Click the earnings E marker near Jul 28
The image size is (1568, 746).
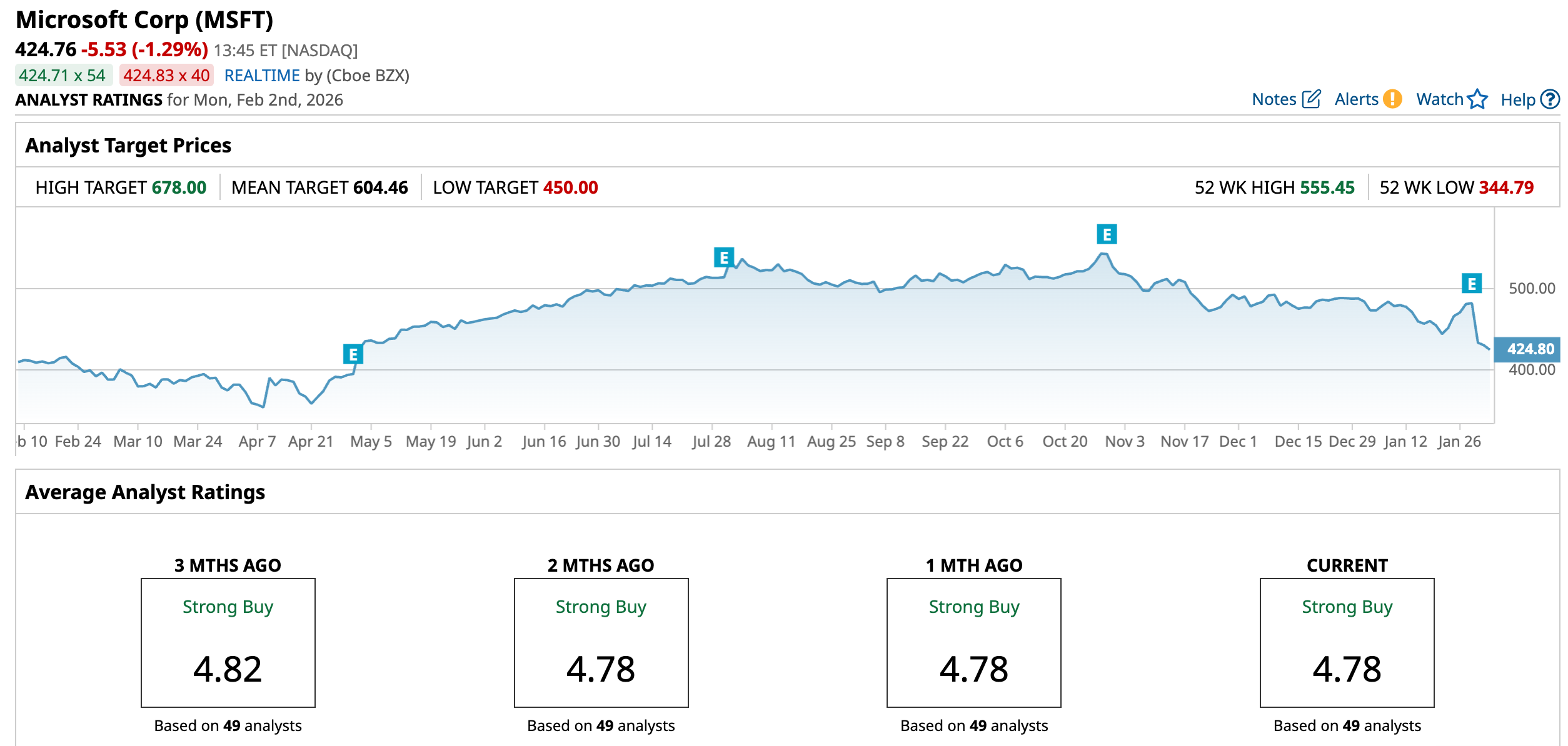tap(724, 257)
